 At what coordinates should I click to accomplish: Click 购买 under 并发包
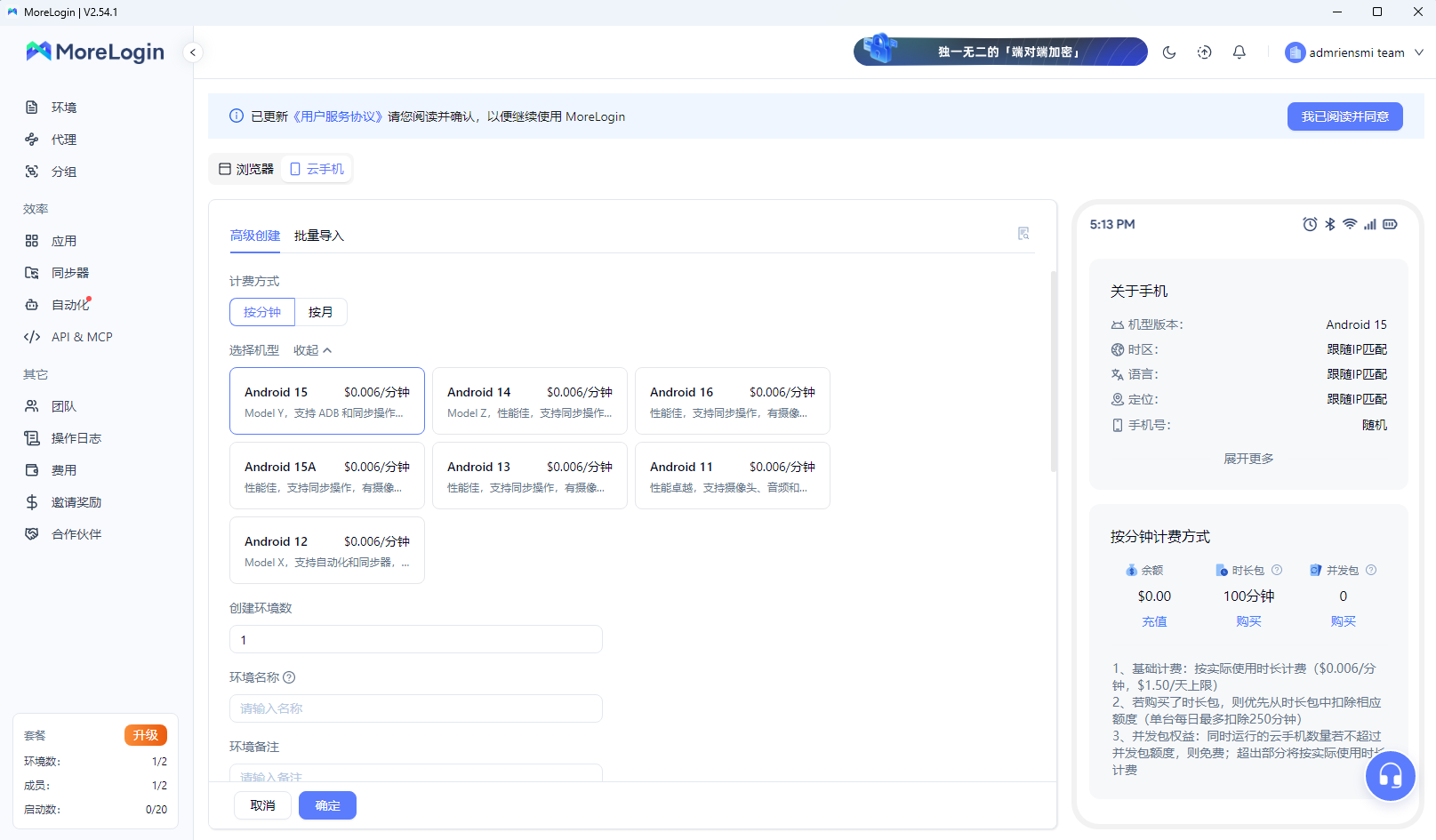[1343, 621]
